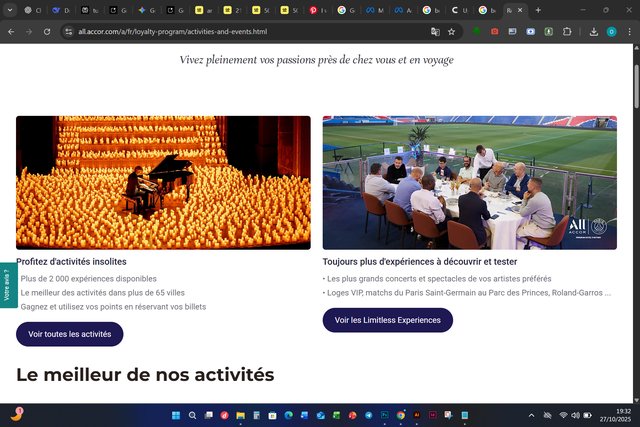This screenshot has height=427, width=640.
Task: Close the active Accor tab
Action: coord(520,10)
